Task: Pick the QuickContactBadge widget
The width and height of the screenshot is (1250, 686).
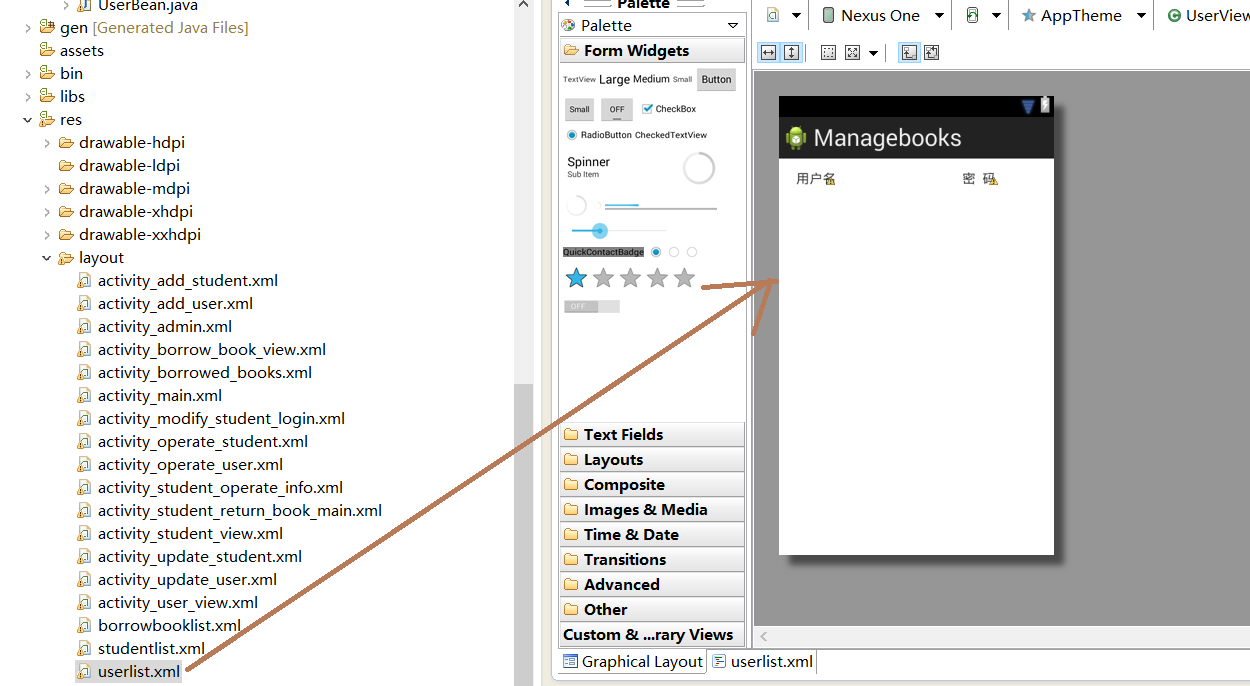Action: click(603, 252)
